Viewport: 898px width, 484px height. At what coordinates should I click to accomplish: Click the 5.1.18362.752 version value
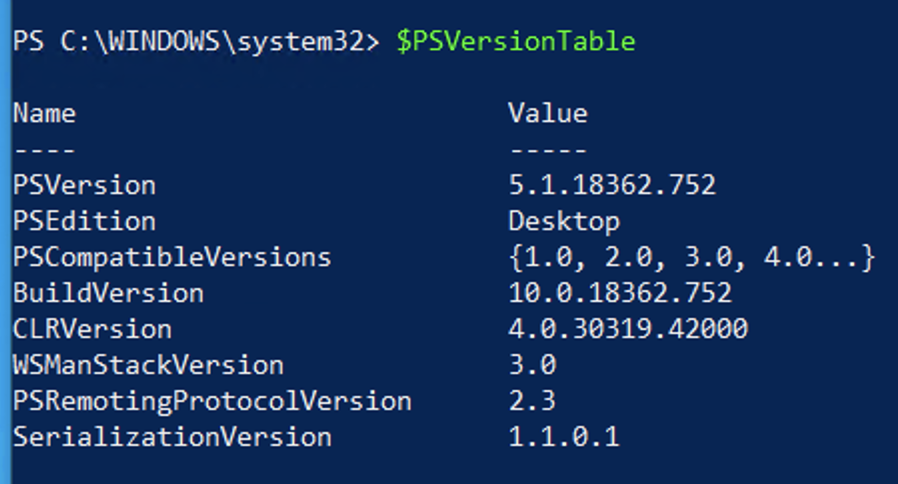point(612,185)
